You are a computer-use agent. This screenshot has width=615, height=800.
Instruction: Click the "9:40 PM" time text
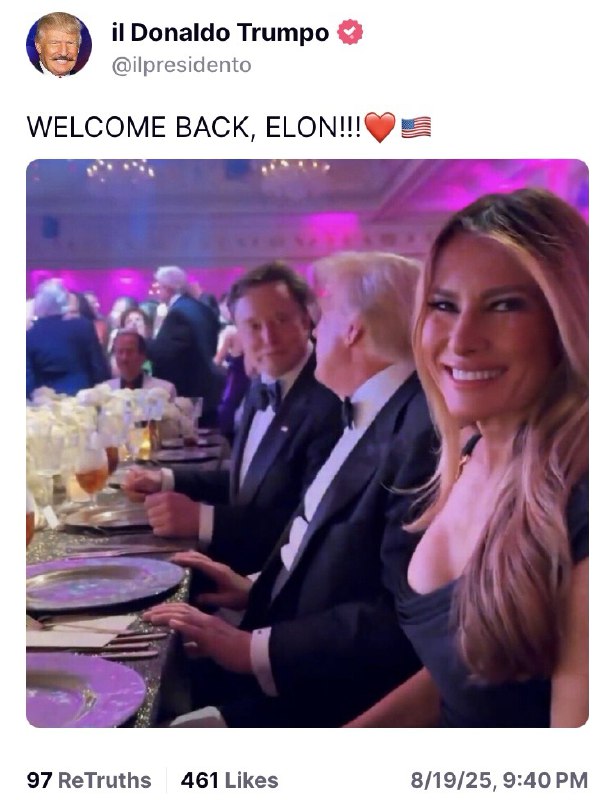tap(545, 781)
